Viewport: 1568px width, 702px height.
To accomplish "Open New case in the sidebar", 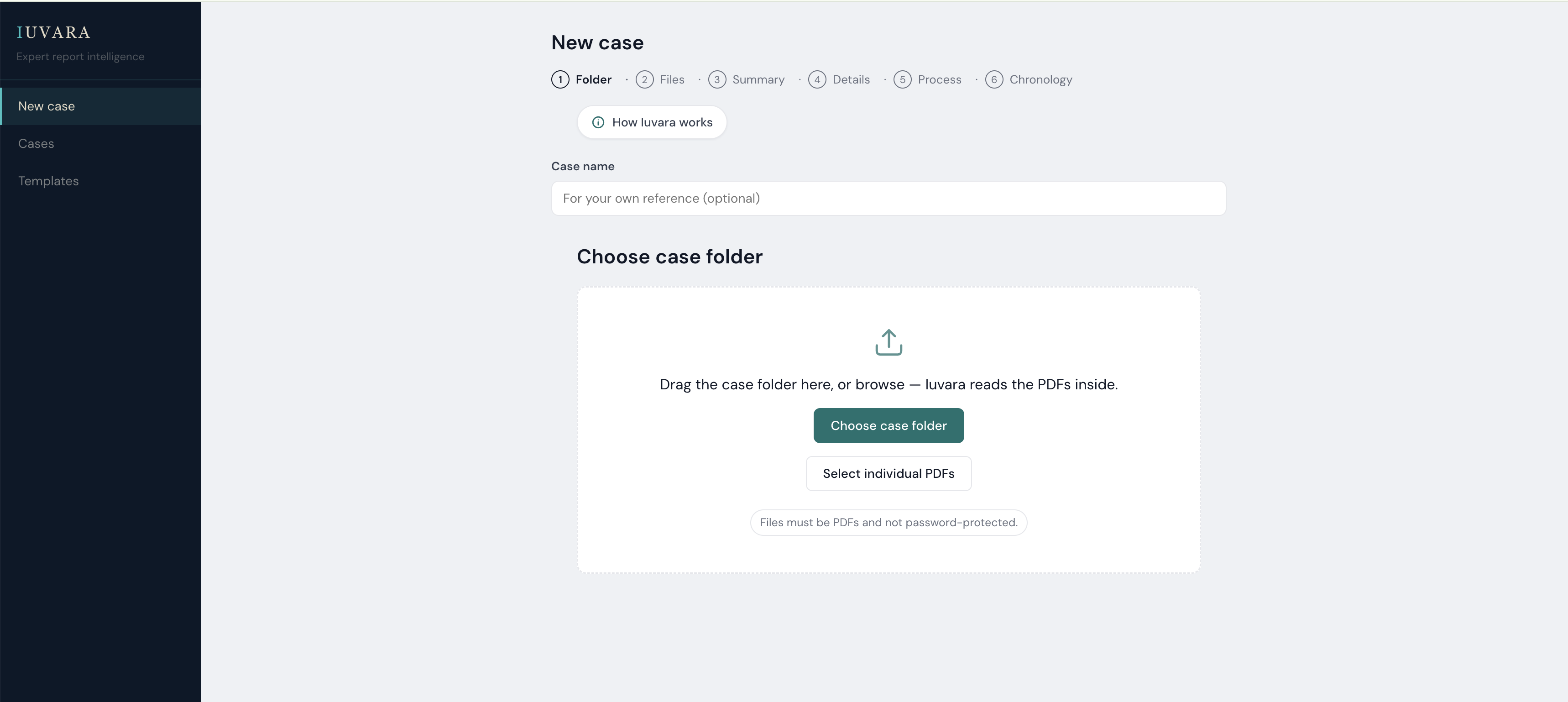I will pos(100,106).
